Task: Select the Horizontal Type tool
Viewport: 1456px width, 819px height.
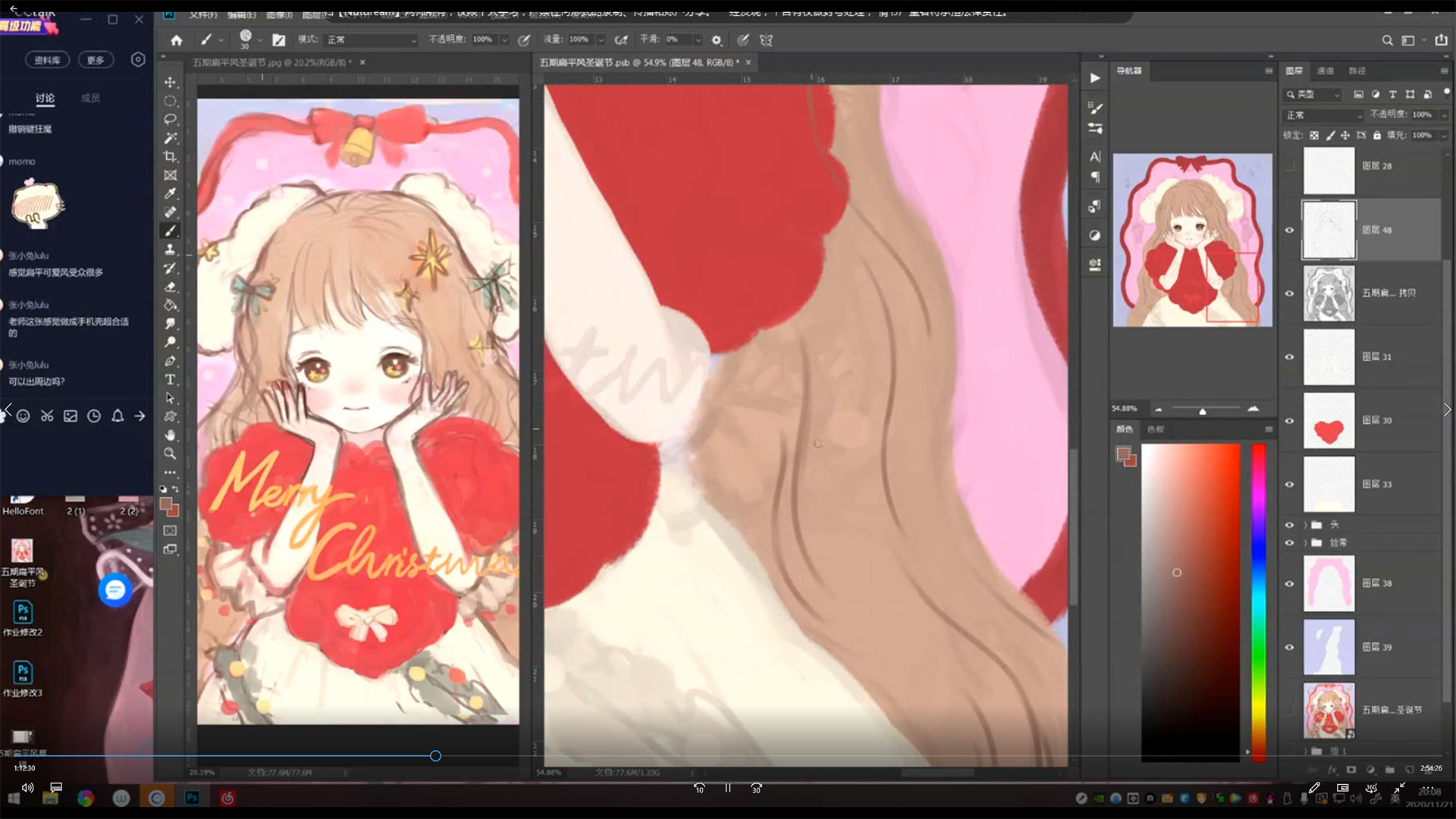Action: pyautogui.click(x=170, y=379)
